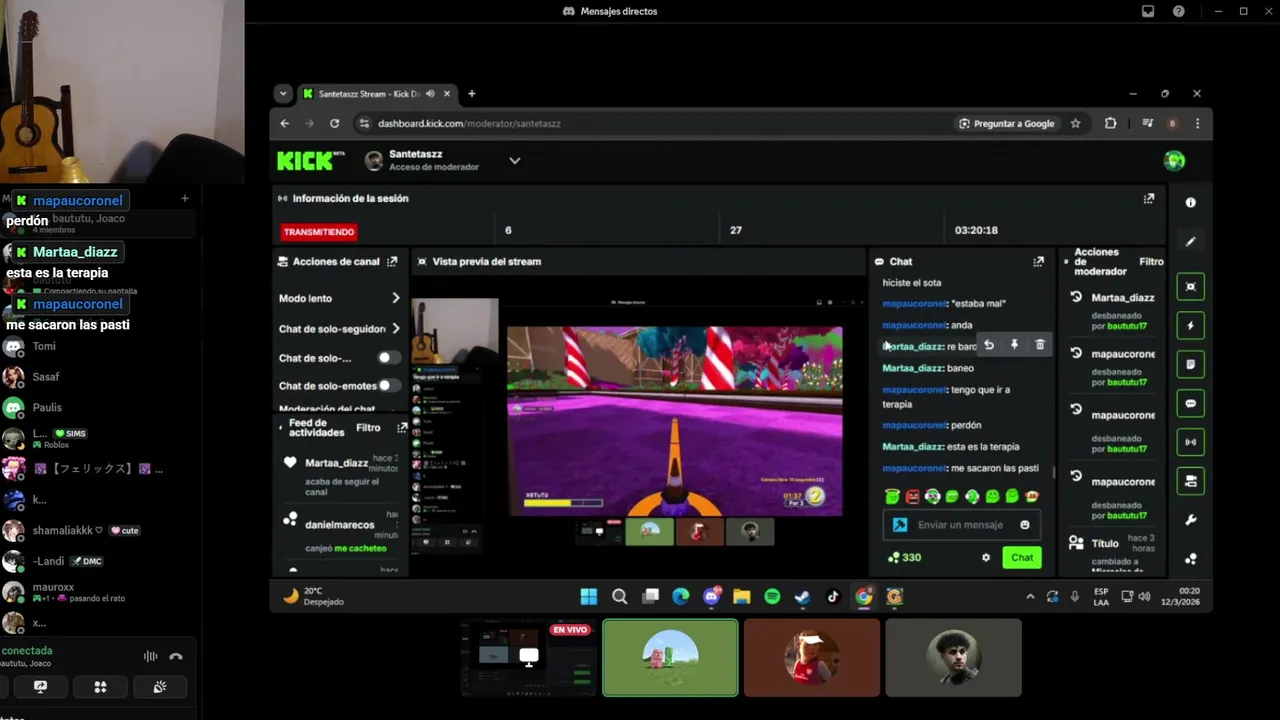Click the wrench settings icon in sidebar

(1190, 520)
